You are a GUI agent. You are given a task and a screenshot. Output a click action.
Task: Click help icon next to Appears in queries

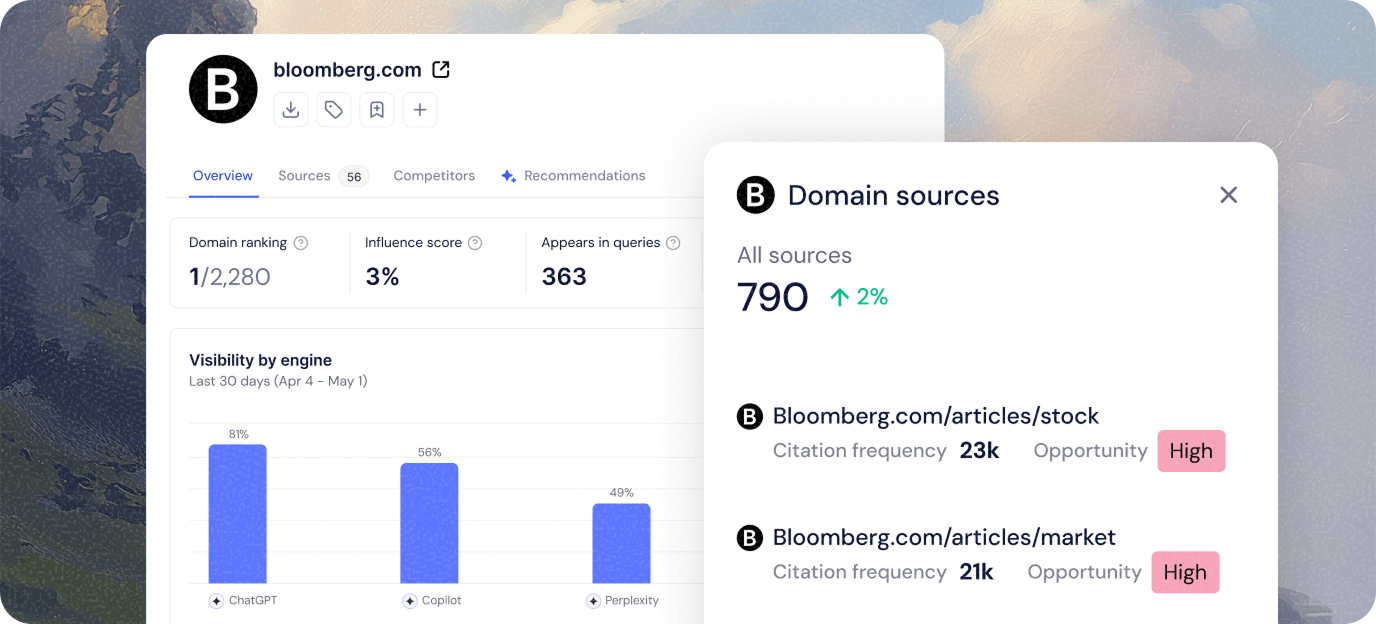(x=673, y=243)
